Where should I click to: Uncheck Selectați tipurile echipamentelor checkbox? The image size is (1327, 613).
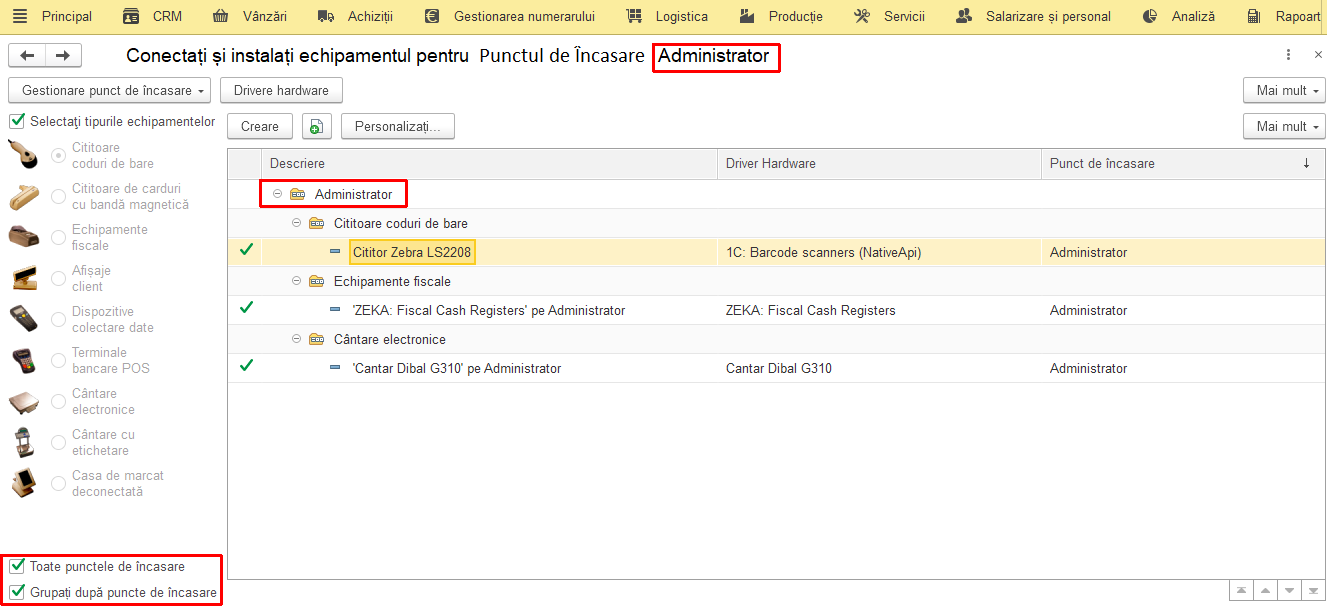[17, 121]
